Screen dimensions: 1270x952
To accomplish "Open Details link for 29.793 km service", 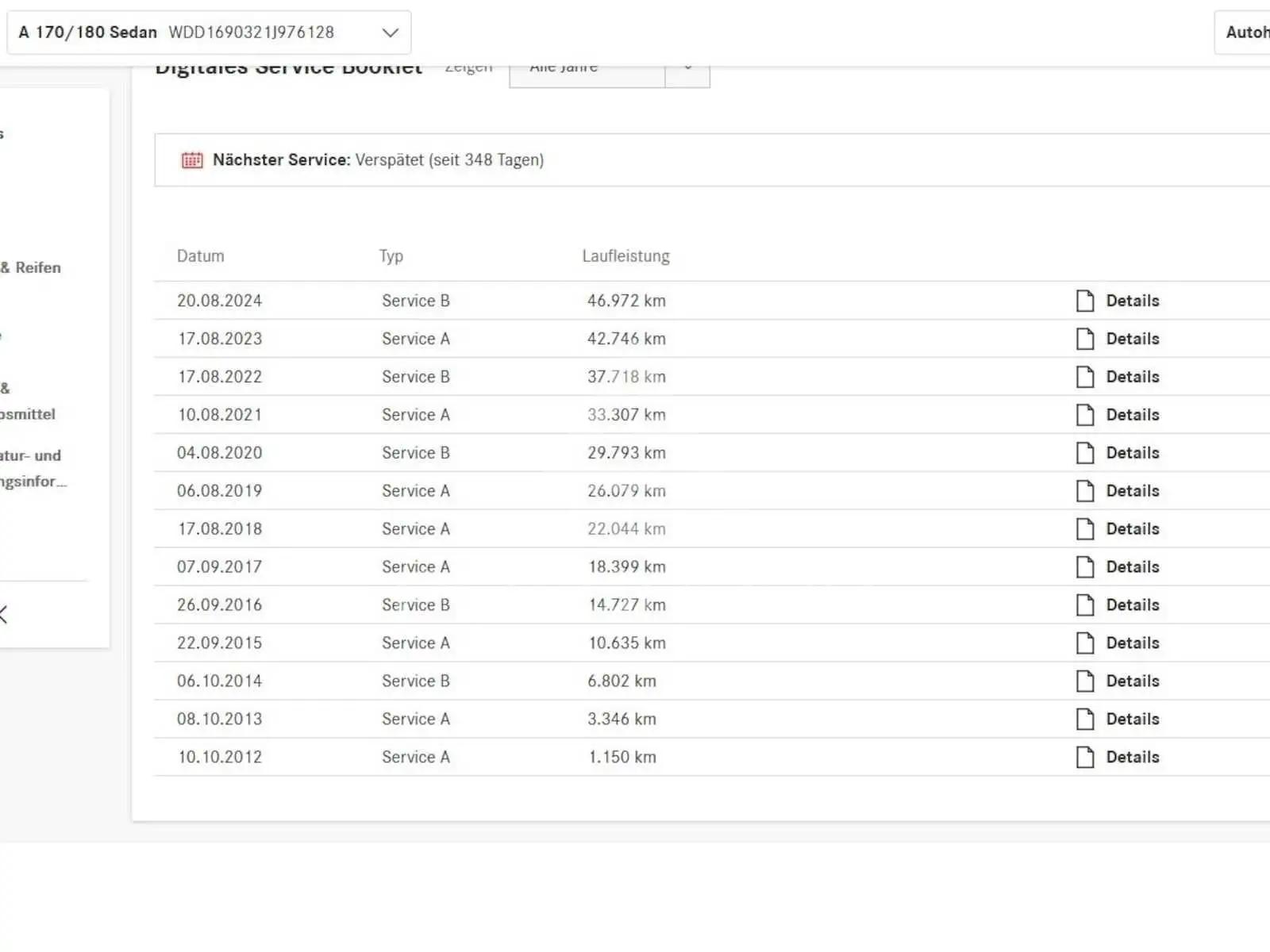I will 1133,453.
